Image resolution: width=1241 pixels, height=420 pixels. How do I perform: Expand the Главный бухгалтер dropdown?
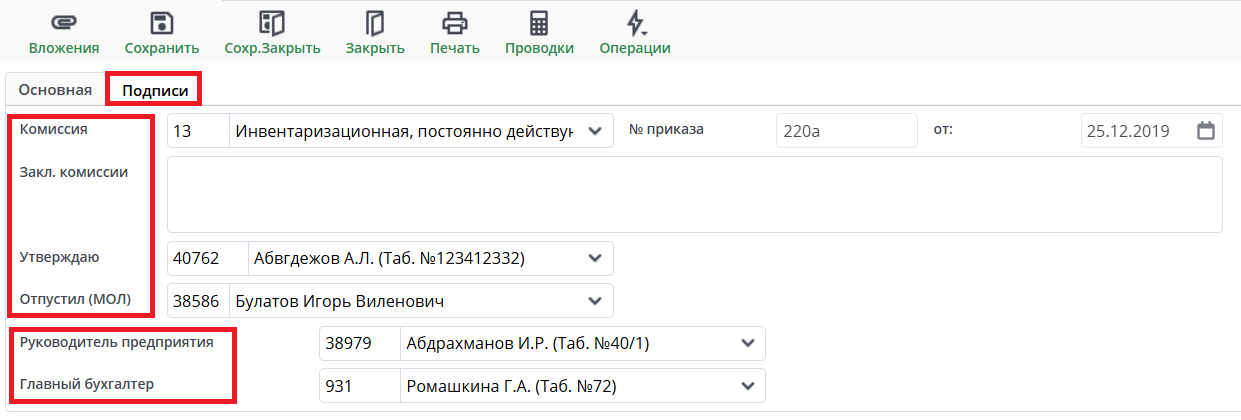[747, 385]
